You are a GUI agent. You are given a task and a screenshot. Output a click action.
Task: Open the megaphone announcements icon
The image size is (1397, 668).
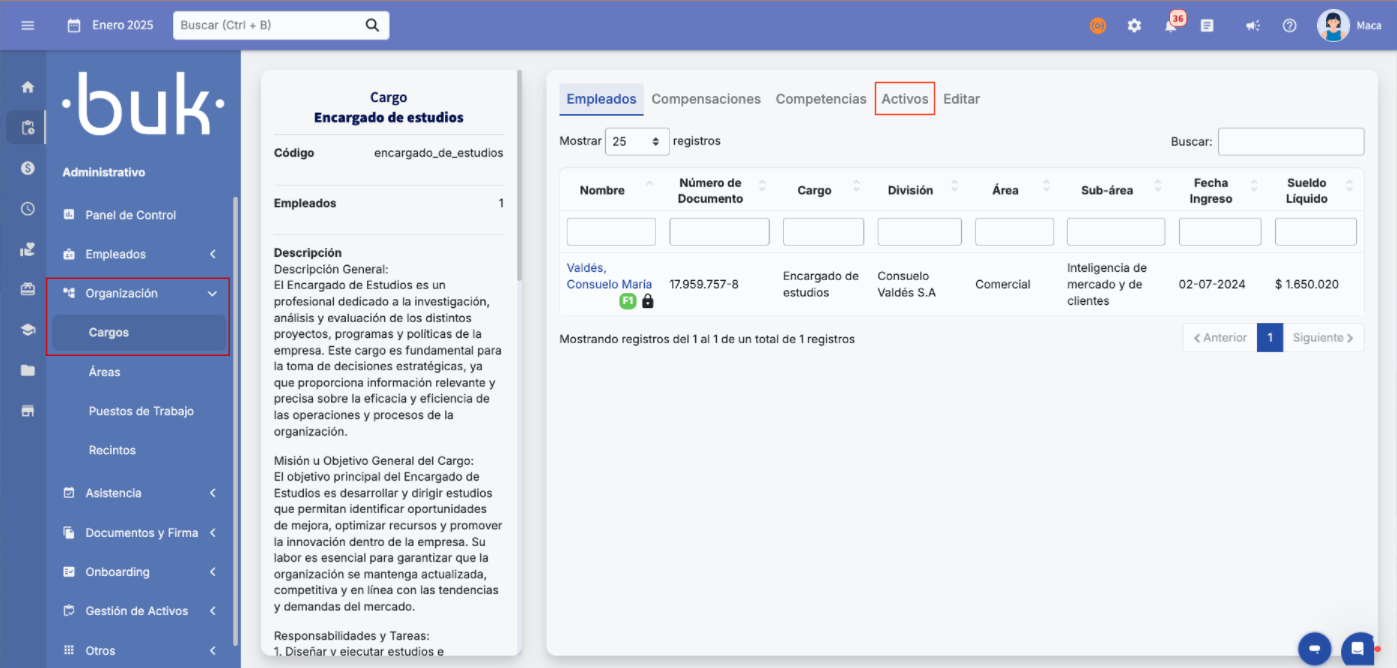pyautogui.click(x=1252, y=25)
